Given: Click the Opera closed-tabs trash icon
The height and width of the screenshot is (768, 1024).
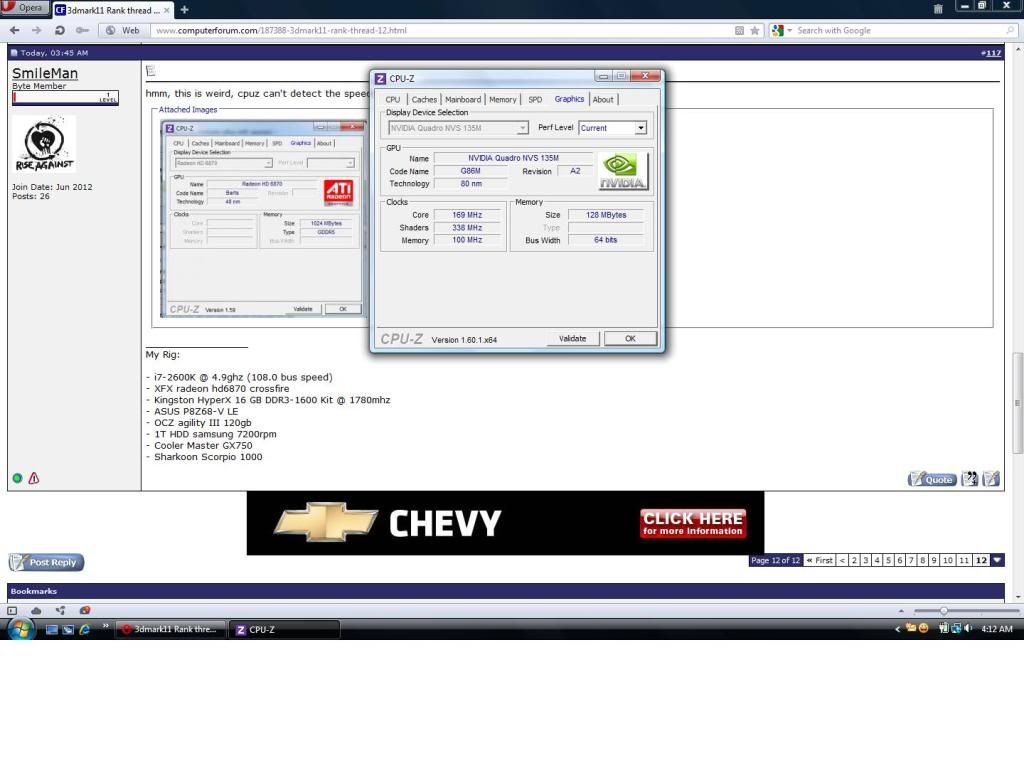Looking at the screenshot, I should click(x=938, y=8).
